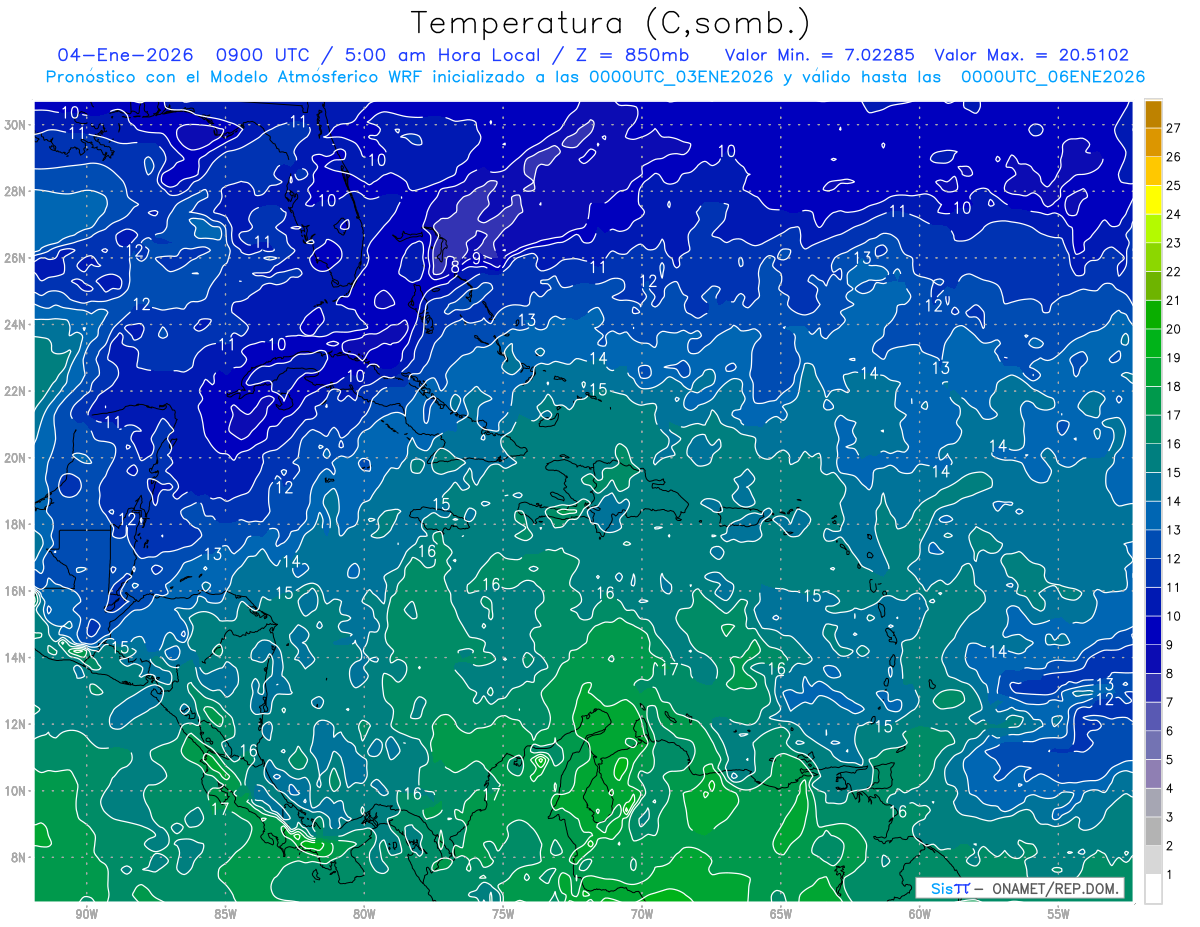The height and width of the screenshot is (927, 1200).
Task: Click the map title 'Temperatura (C,somb.)'
Action: [x=611, y=23]
